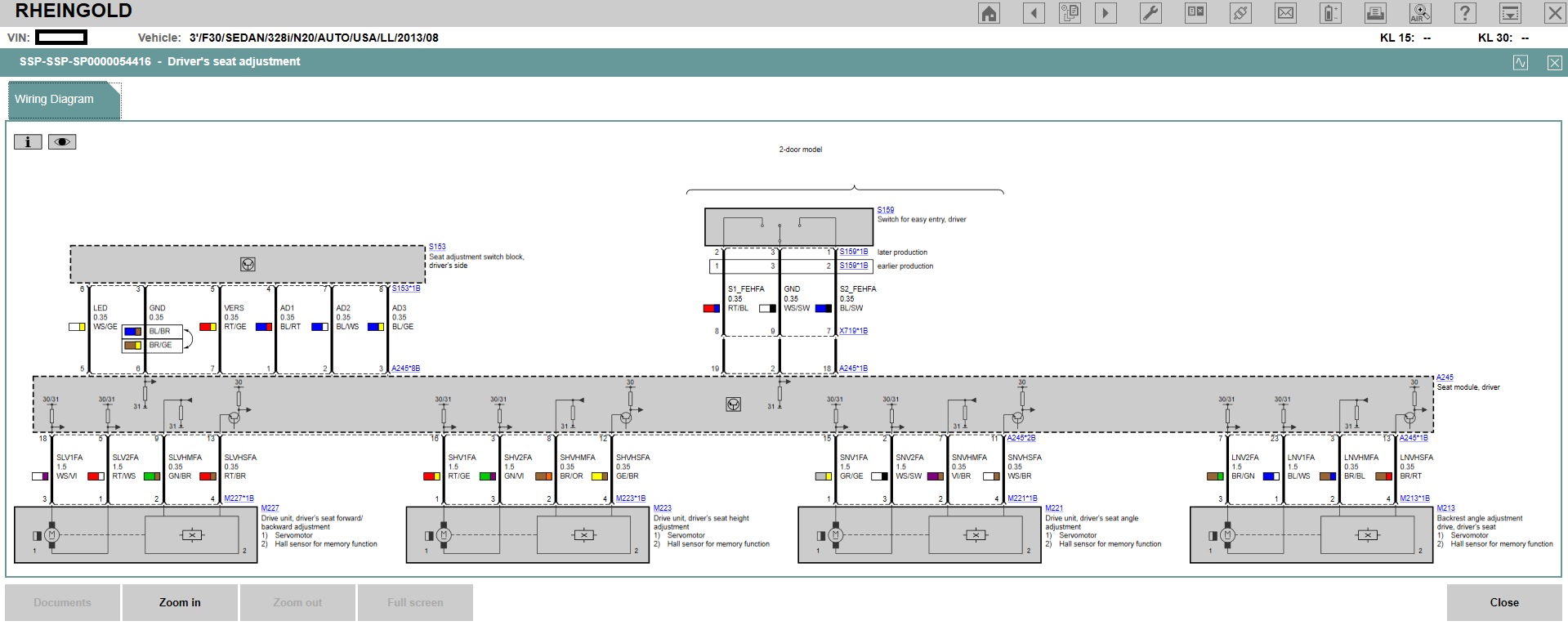Switch to Full screen view
The image size is (1568, 630).
pos(415,603)
